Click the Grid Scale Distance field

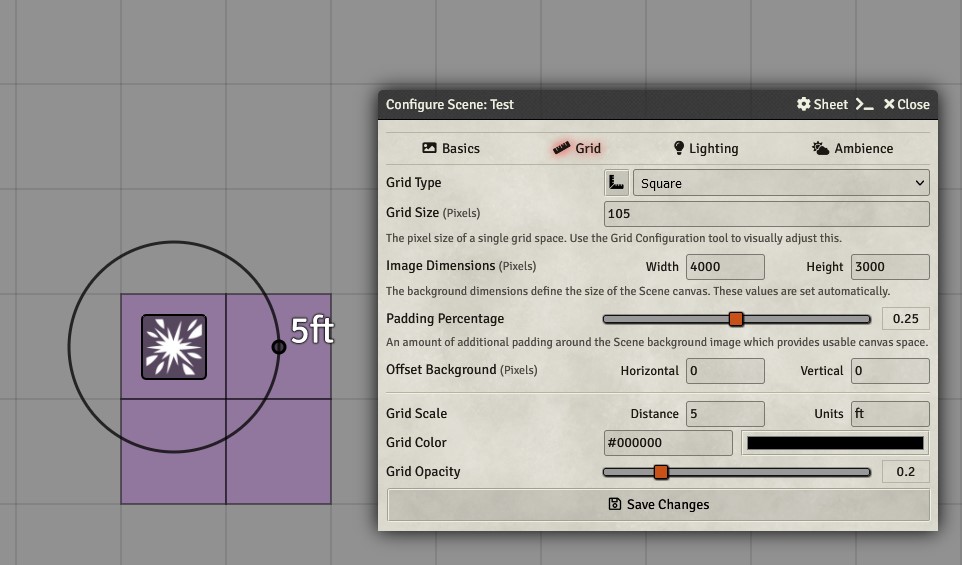[x=725, y=414]
